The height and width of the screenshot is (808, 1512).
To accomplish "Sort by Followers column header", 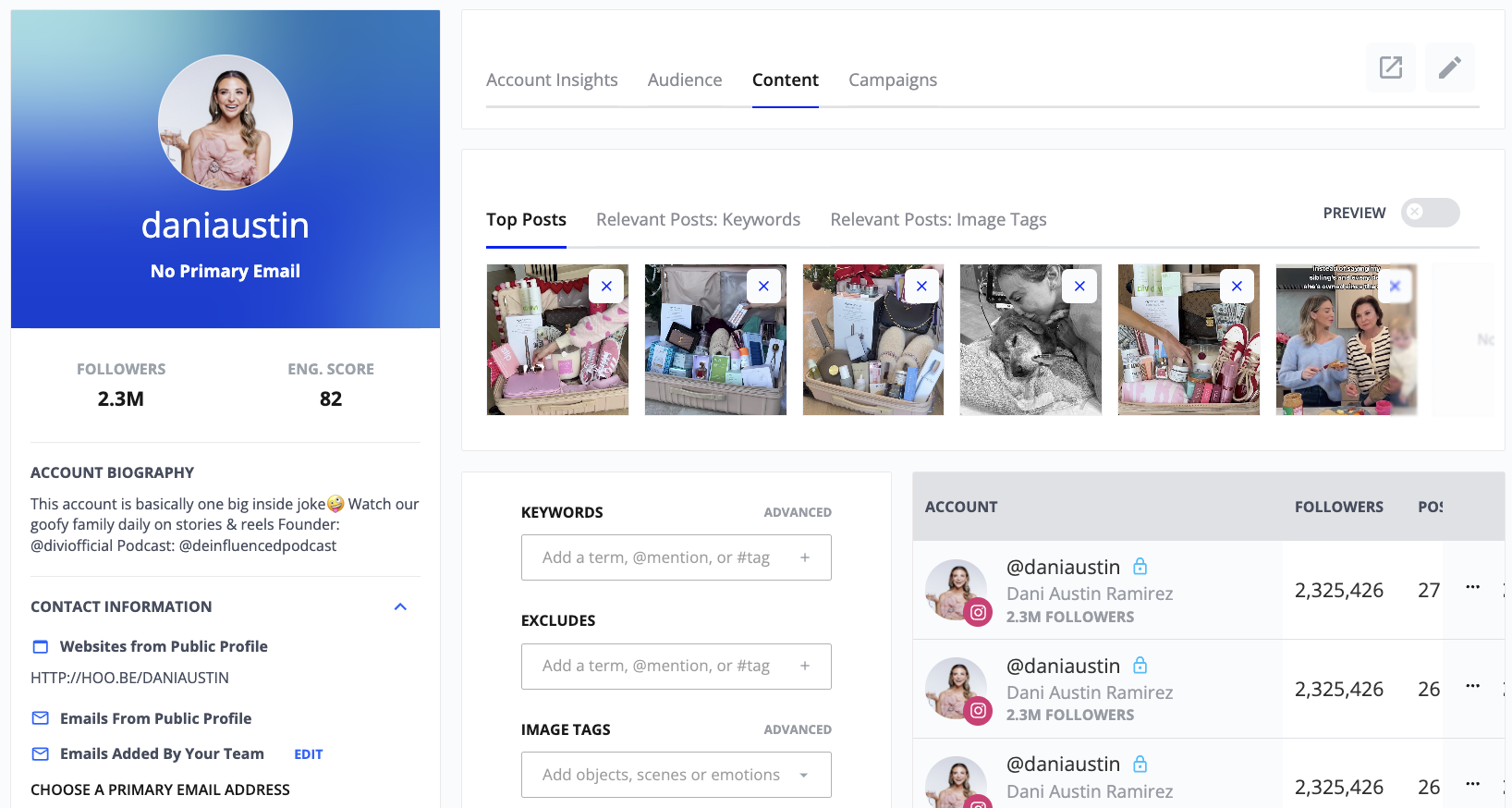I will click(1339, 507).
